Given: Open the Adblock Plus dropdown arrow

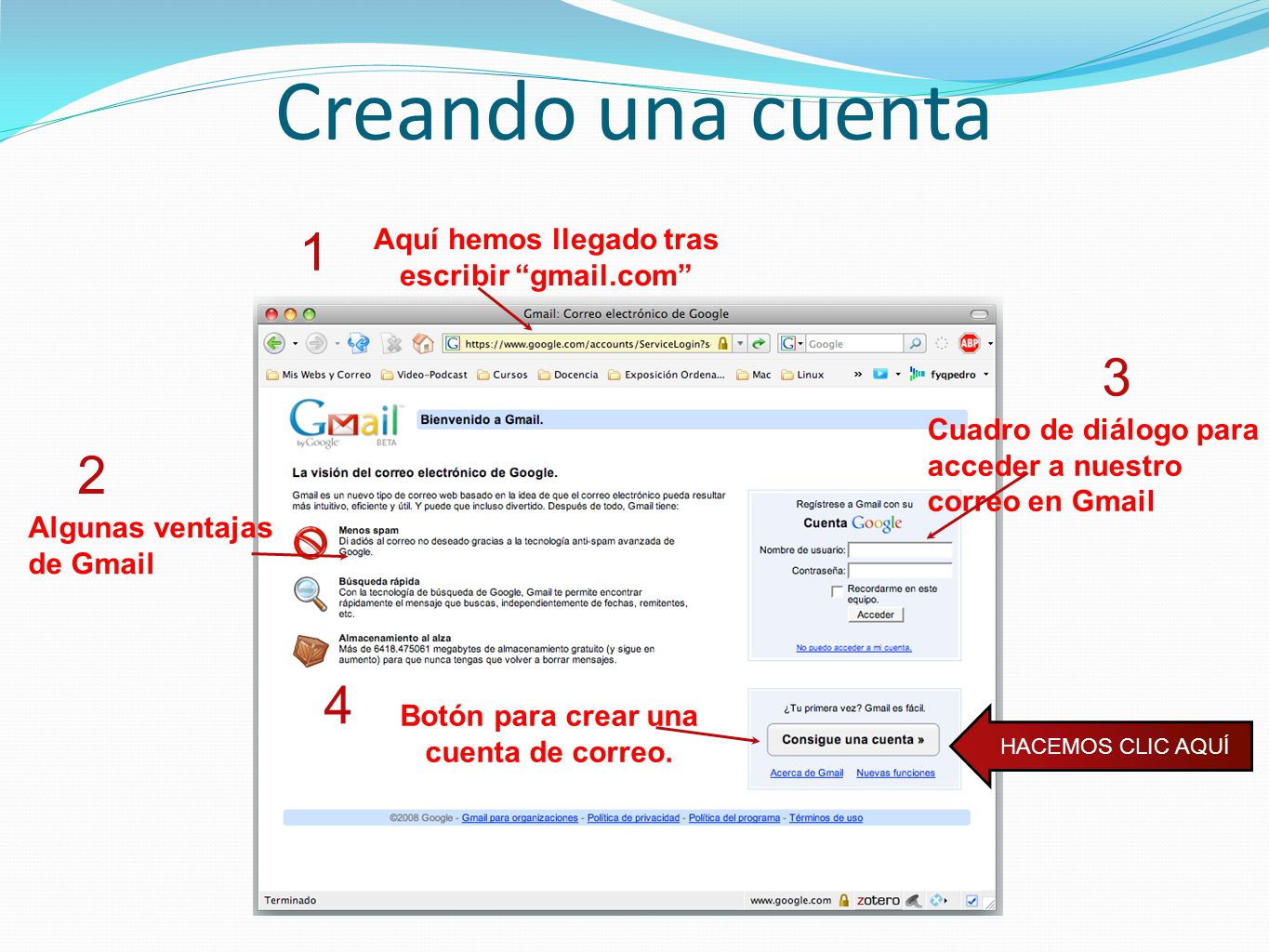Looking at the screenshot, I should (990, 344).
